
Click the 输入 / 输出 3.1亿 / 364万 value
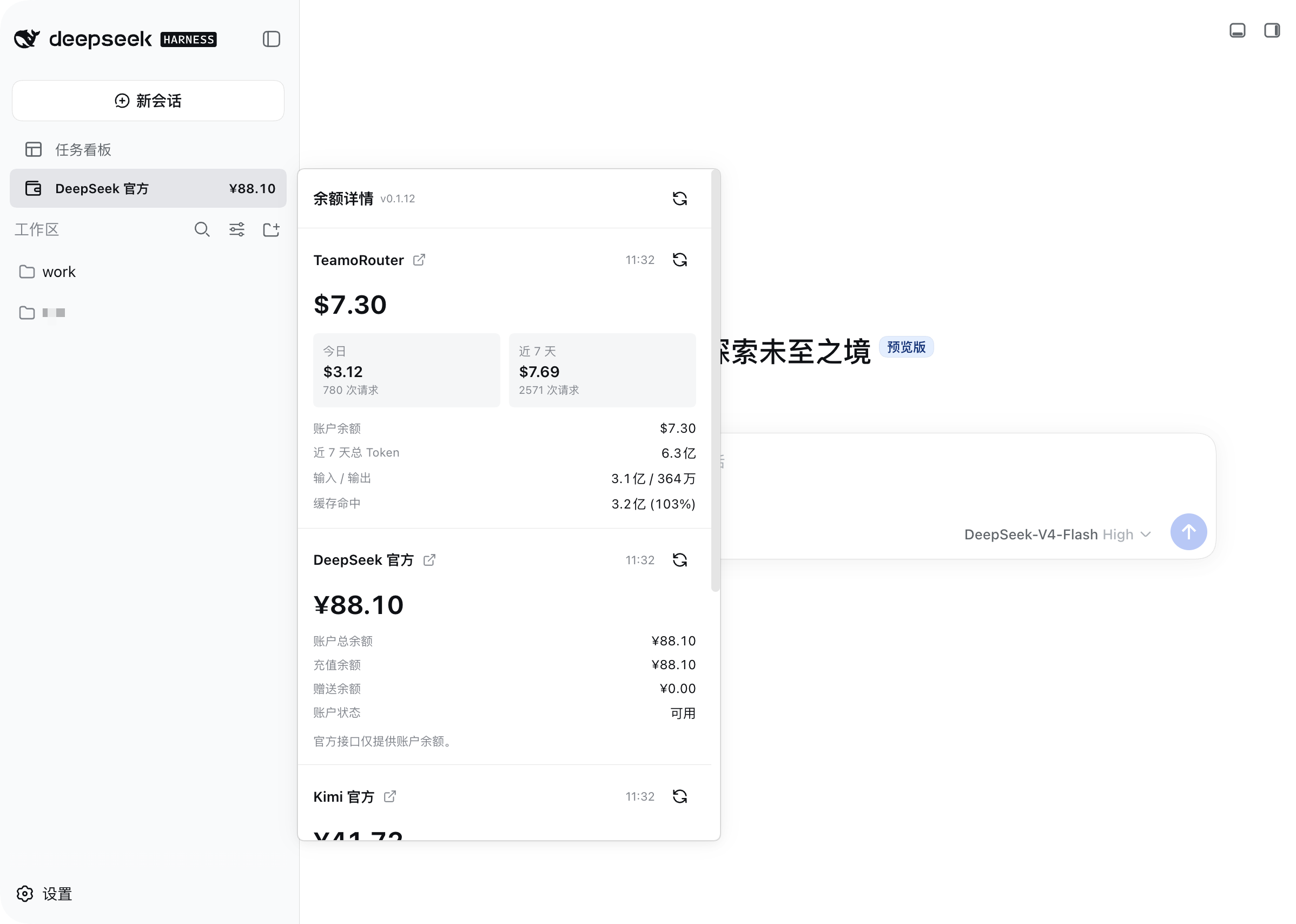[653, 479]
